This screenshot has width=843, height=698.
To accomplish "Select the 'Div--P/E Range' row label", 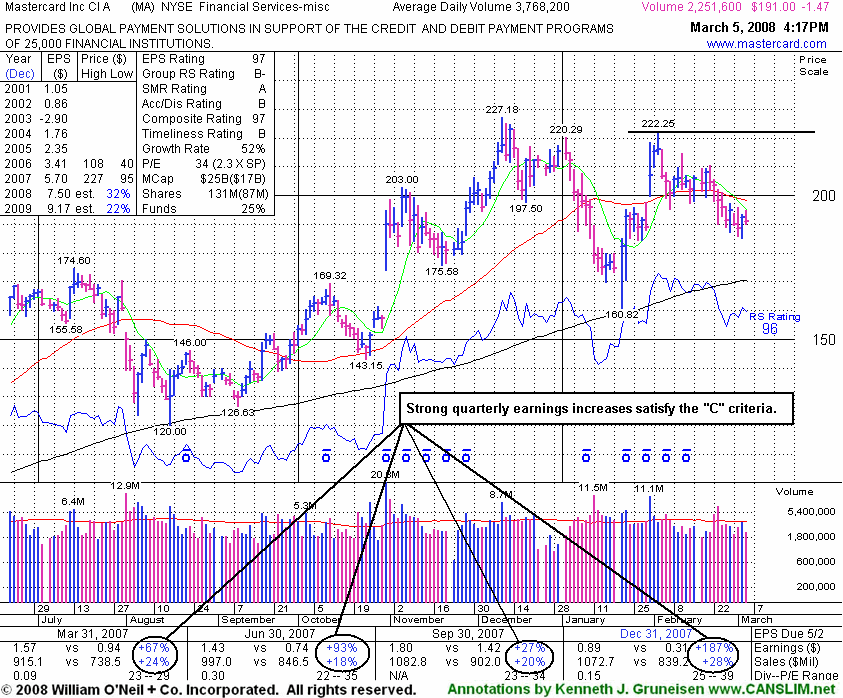I will 797,676.
